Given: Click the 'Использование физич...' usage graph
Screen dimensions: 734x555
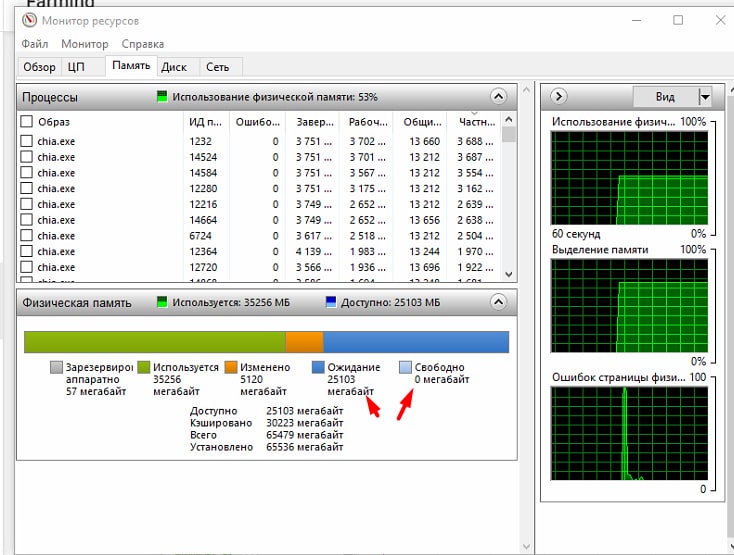Looking at the screenshot, I should [x=629, y=178].
